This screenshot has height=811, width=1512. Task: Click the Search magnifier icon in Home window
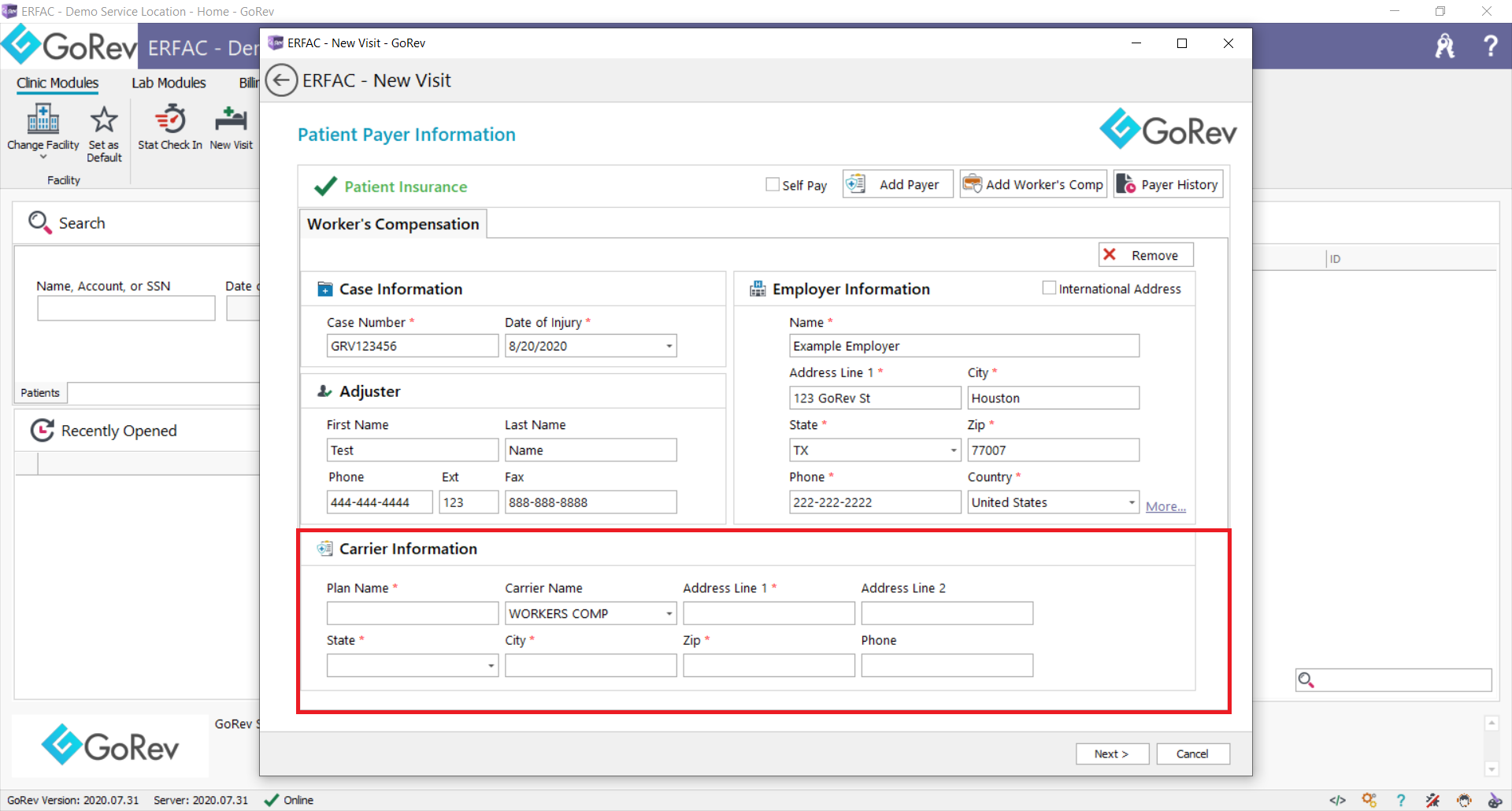point(40,223)
